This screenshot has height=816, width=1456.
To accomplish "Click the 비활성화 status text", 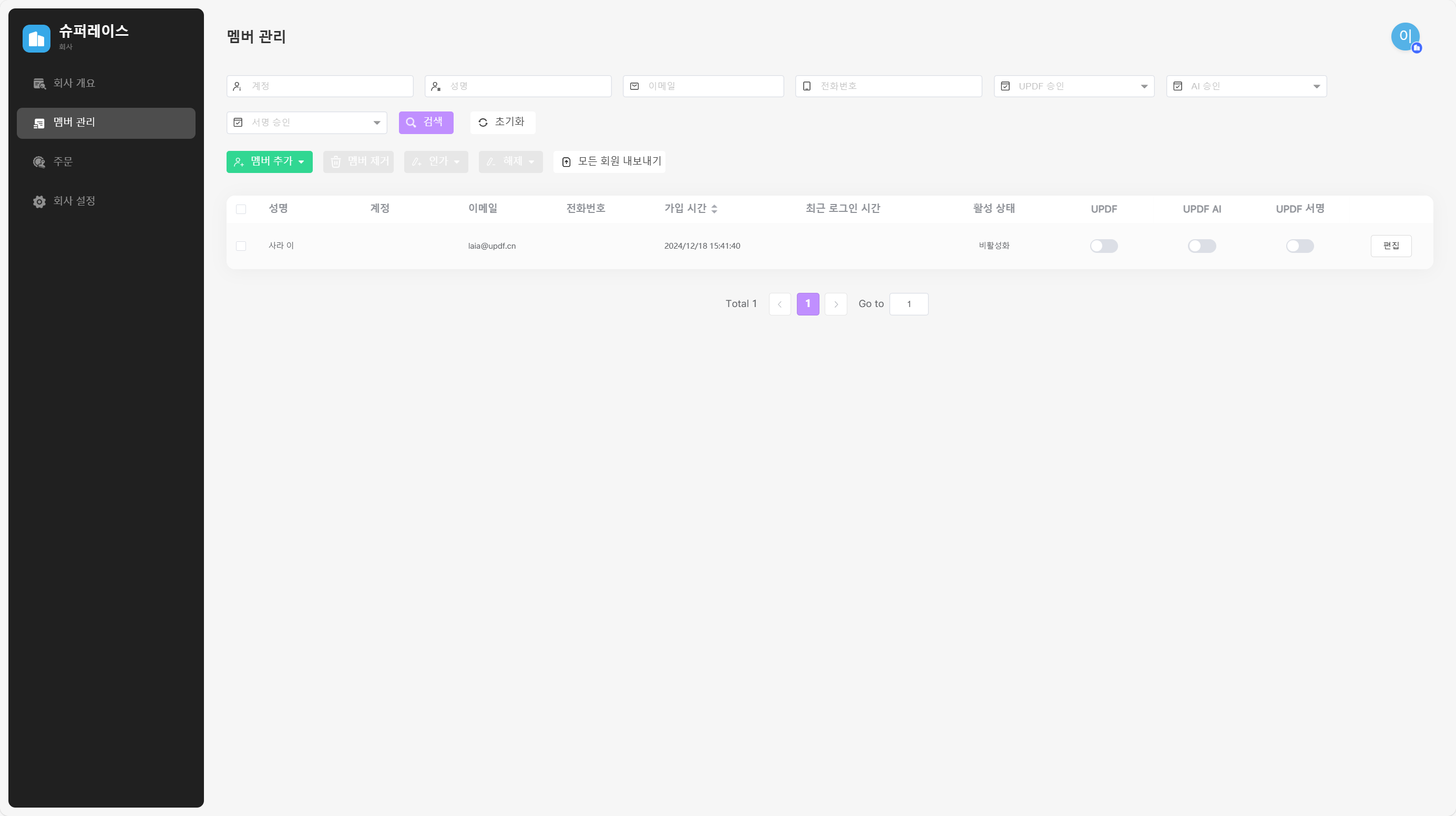I will pyautogui.click(x=994, y=246).
